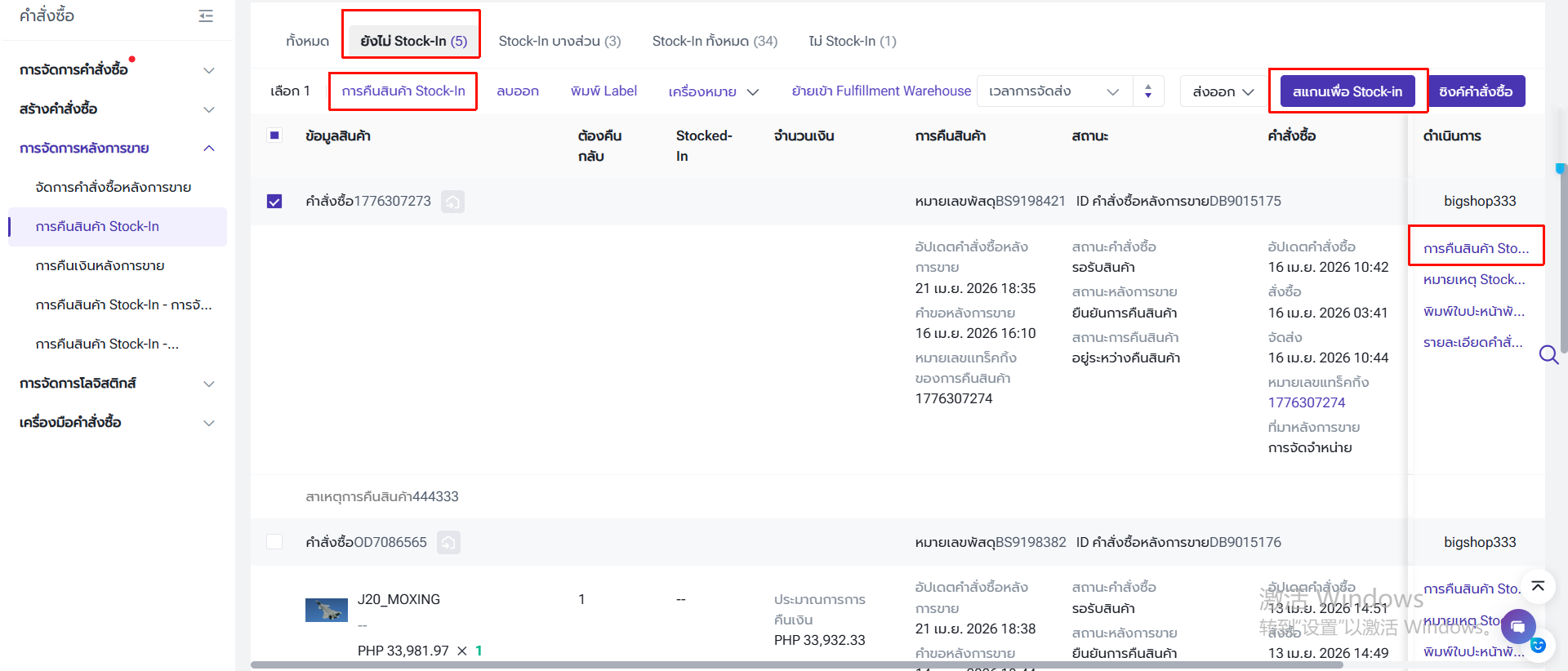Viewport: 1568px width, 671px height.
Task: Switch to Stock-In บางส่วน tab
Action: click(559, 41)
